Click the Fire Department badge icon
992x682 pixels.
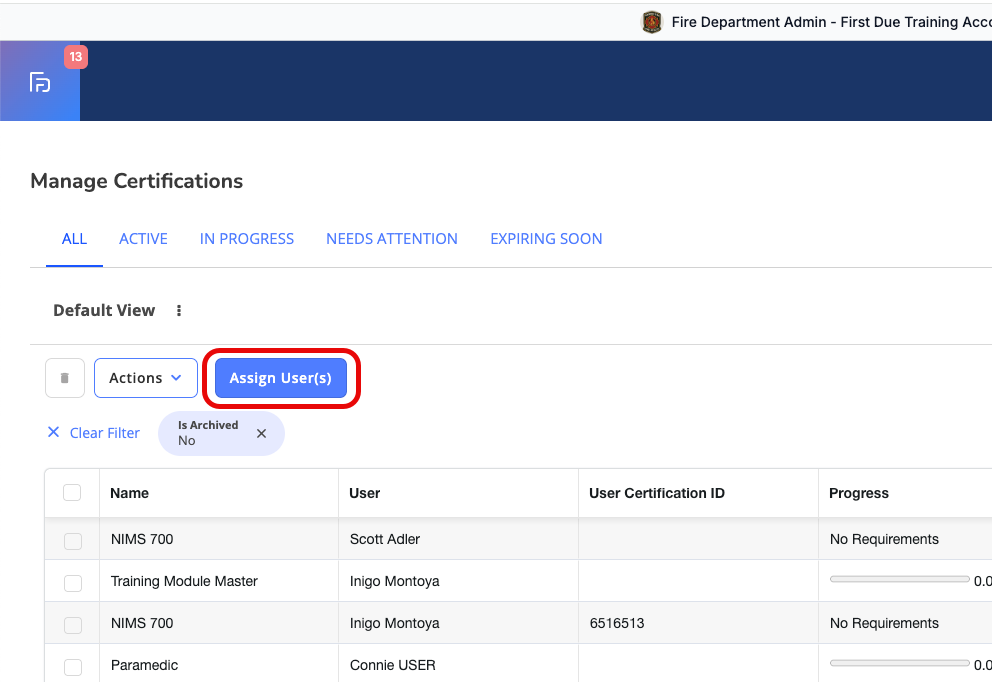click(652, 22)
